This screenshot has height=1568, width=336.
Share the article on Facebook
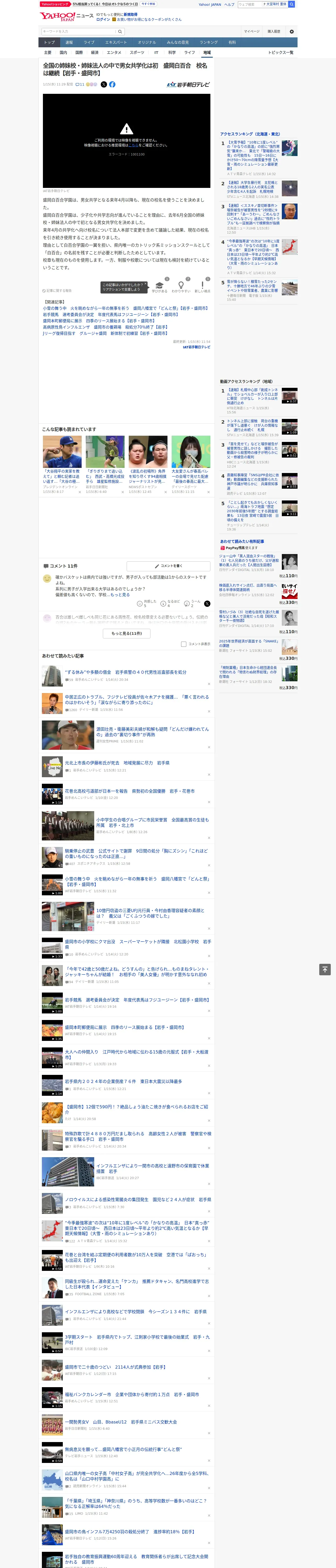click(112, 85)
